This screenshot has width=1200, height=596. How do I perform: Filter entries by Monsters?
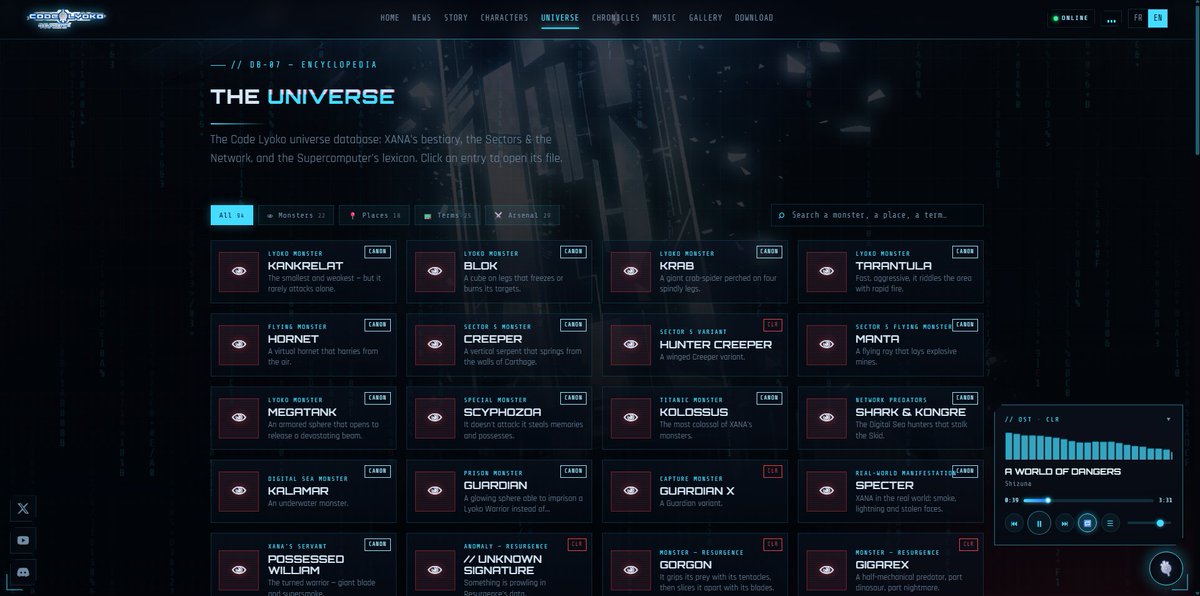pos(298,215)
